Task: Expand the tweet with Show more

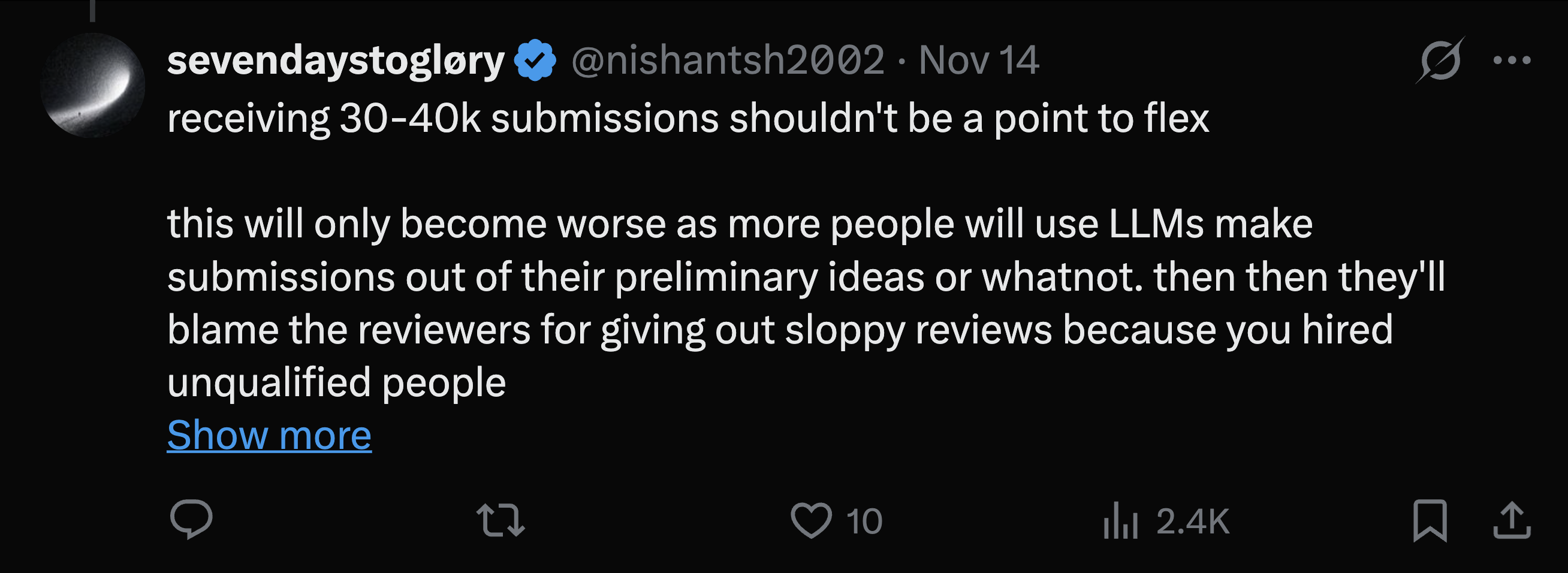Action: click(x=269, y=435)
